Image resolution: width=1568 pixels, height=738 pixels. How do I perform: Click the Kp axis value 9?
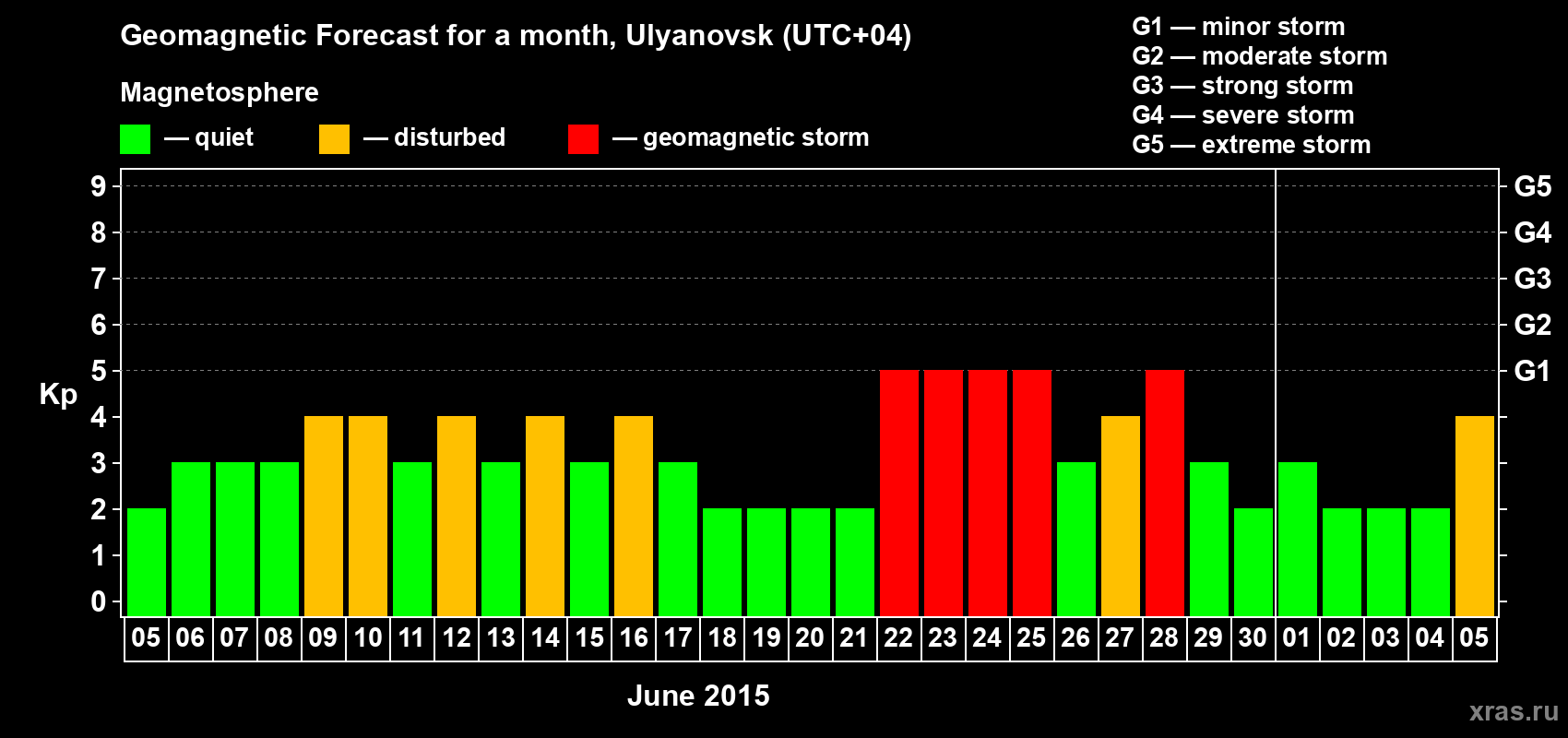pyautogui.click(x=99, y=186)
